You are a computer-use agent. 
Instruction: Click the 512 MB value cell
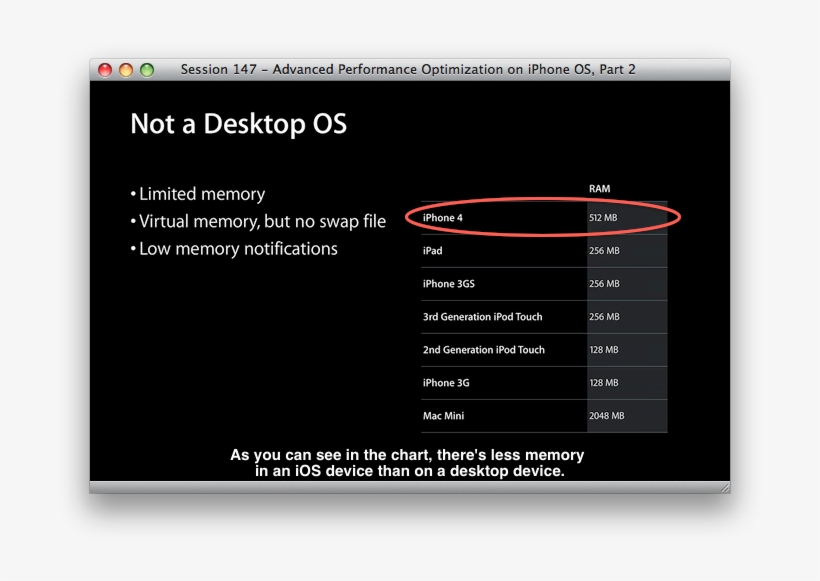(603, 218)
